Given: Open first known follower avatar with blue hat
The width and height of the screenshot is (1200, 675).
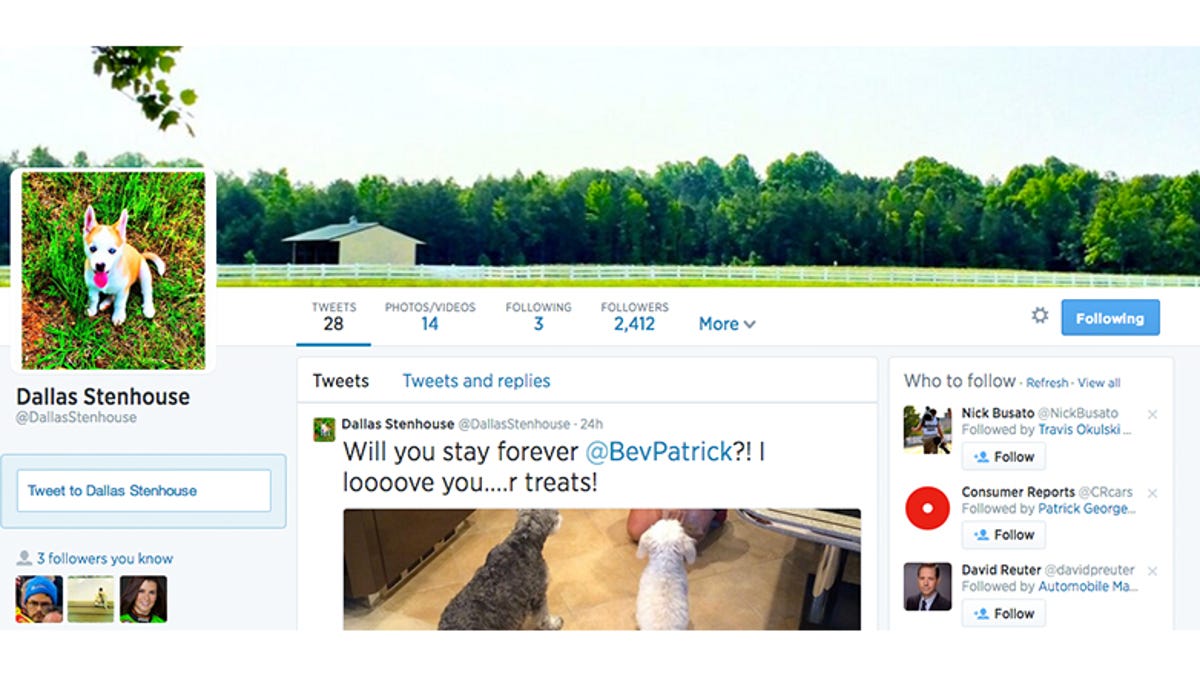Looking at the screenshot, I should [x=39, y=599].
